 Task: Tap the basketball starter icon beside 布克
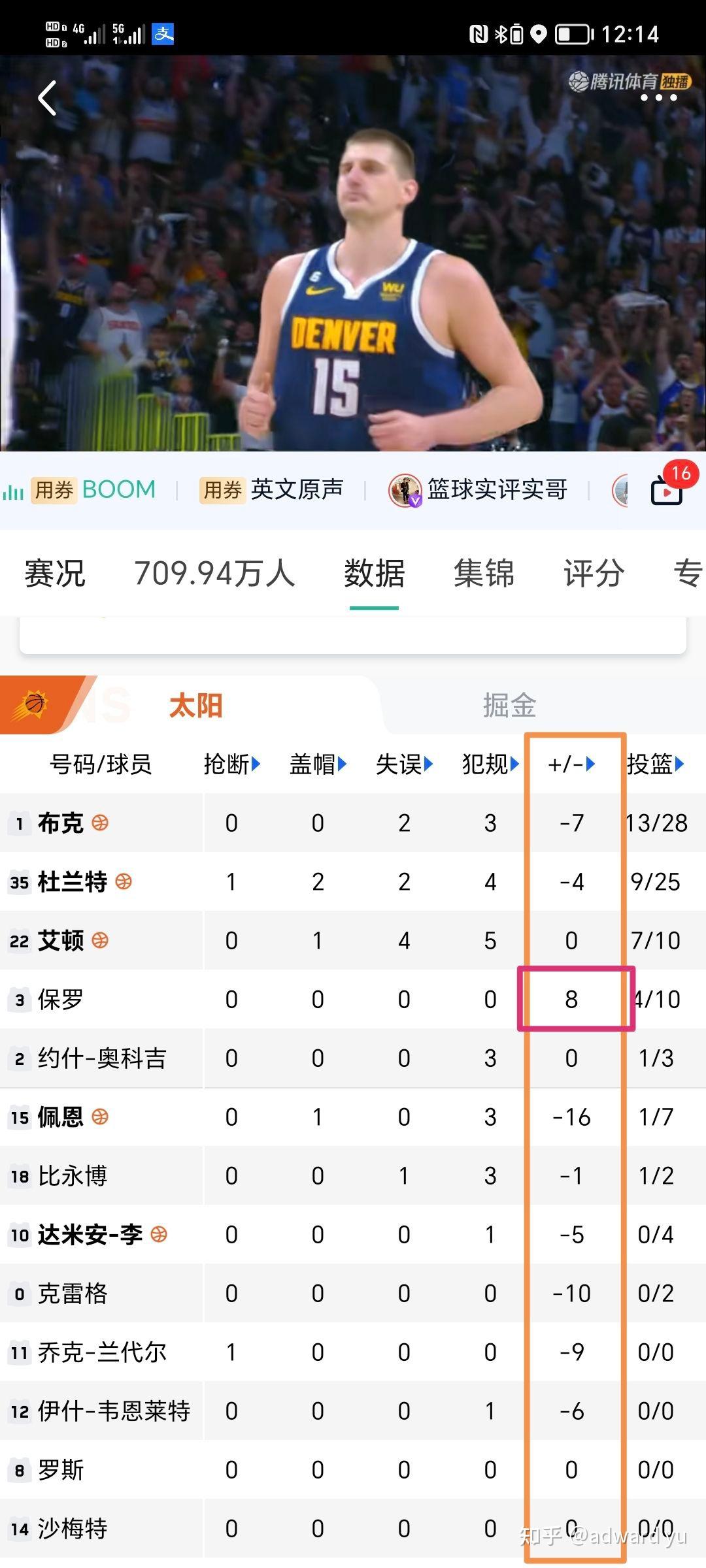[100, 823]
